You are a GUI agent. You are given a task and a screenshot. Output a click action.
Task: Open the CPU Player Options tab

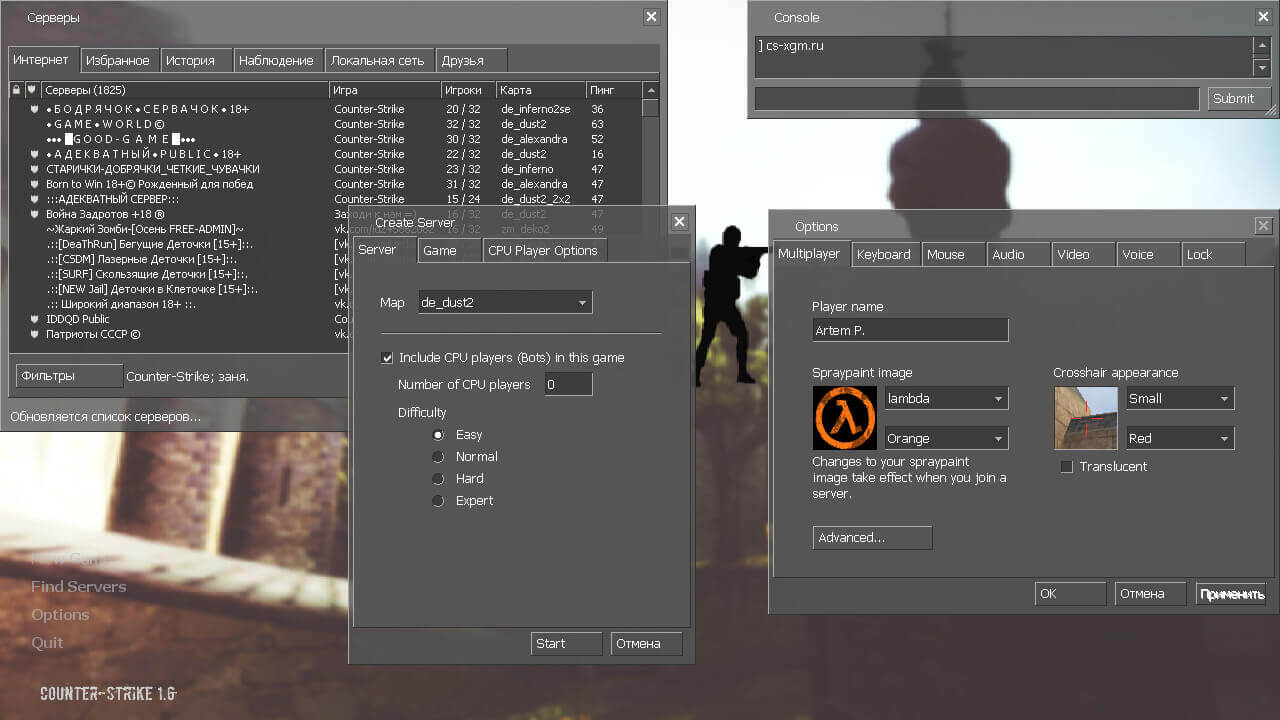[x=545, y=250]
